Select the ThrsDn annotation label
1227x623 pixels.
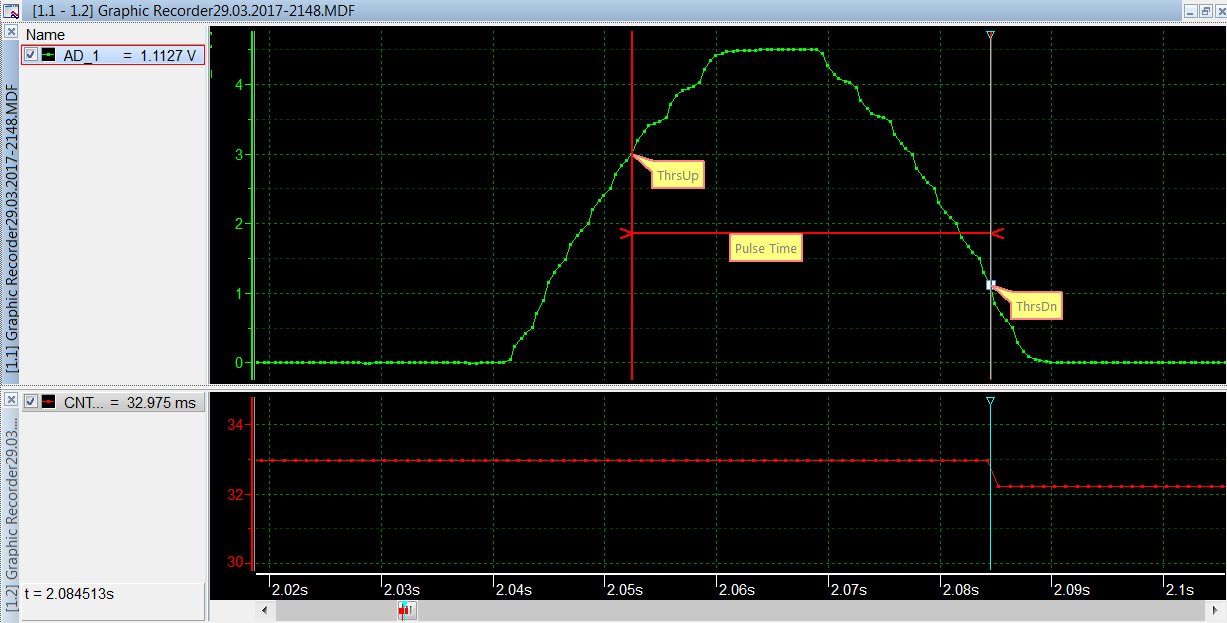point(1035,307)
